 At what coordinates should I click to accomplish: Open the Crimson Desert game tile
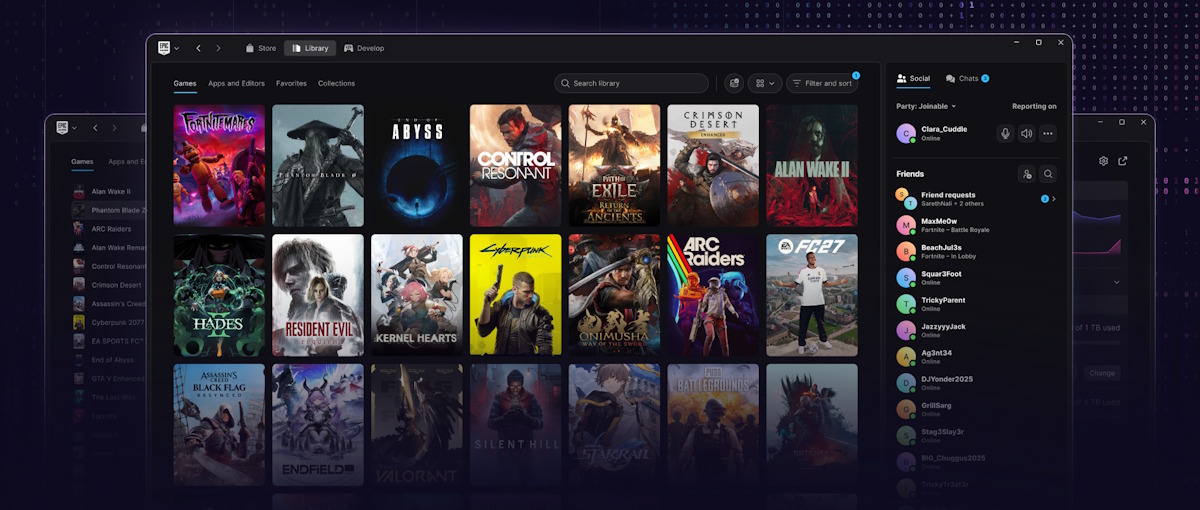coord(713,165)
